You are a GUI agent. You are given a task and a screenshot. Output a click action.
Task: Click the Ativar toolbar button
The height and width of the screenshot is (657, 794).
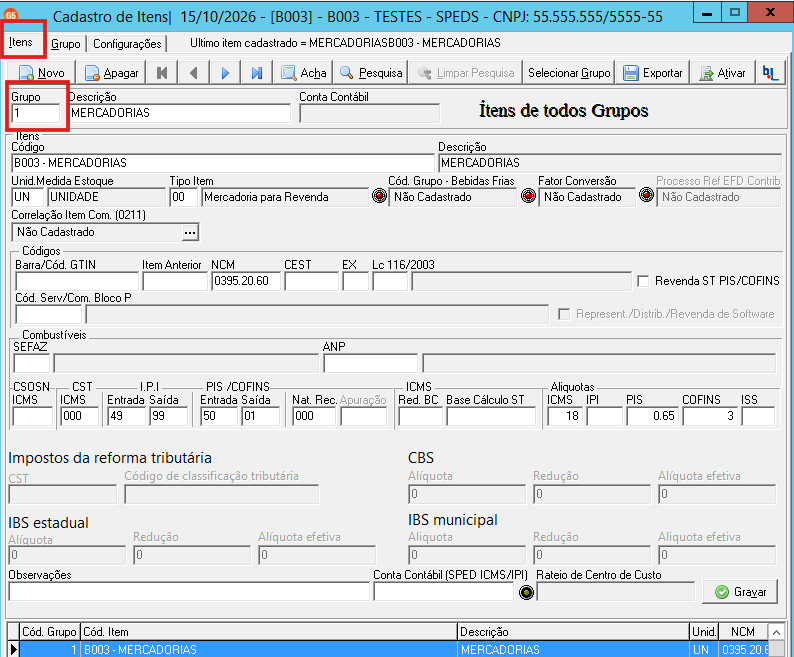[723, 73]
